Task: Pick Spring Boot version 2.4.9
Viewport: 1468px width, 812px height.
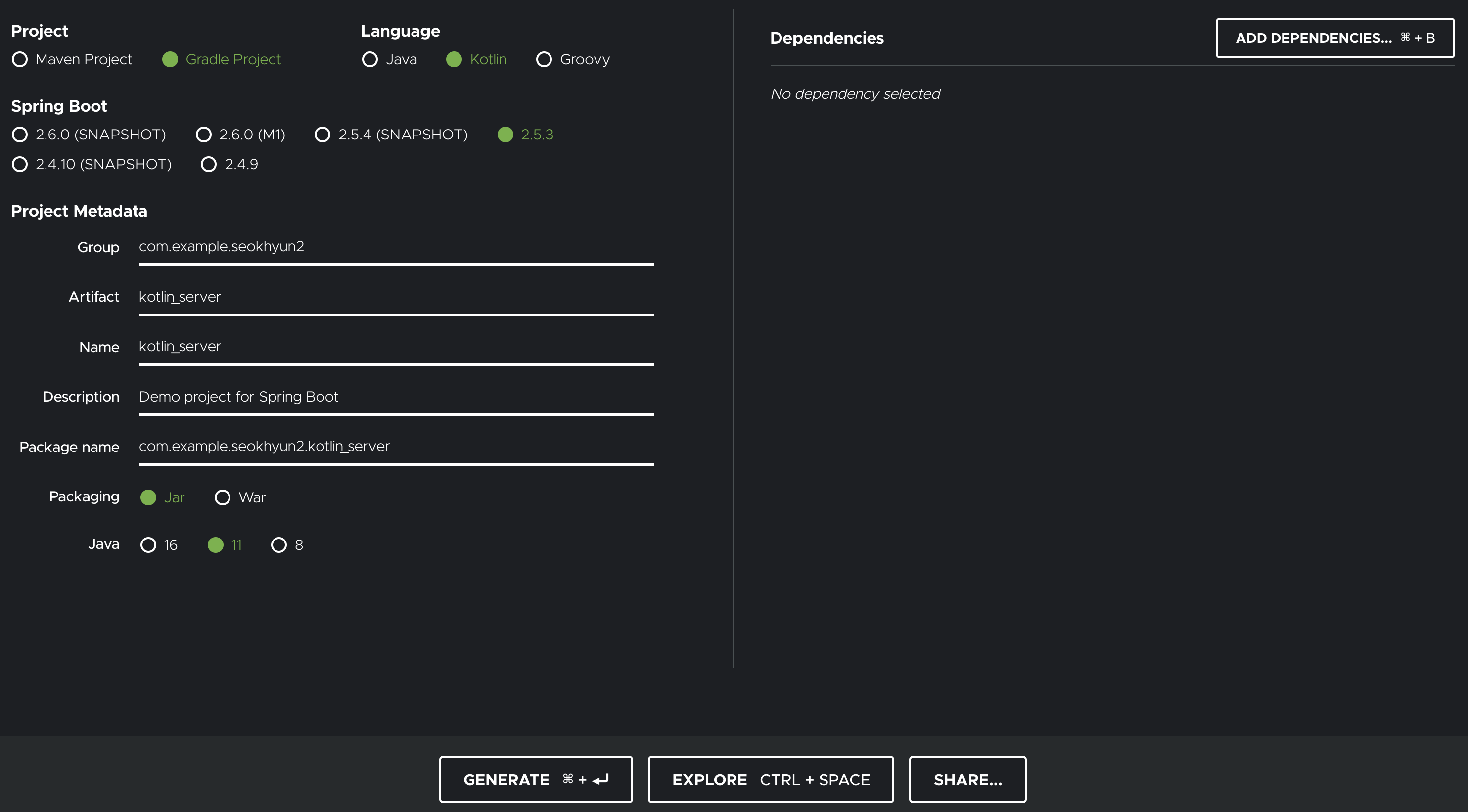Action: click(x=209, y=164)
